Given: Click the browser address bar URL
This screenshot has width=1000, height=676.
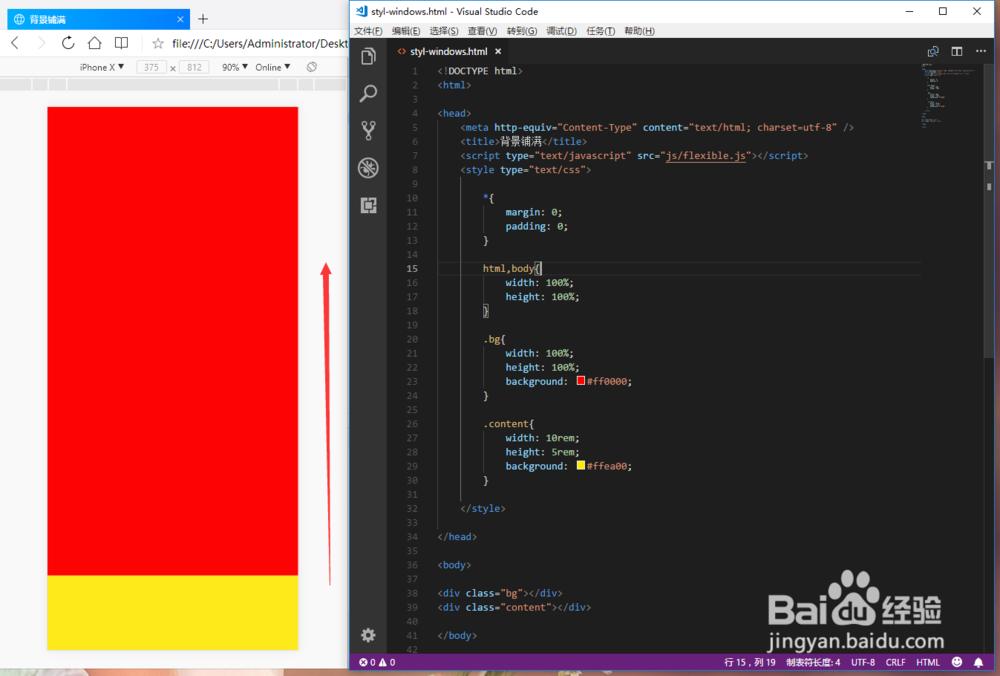Looking at the screenshot, I should coord(260,43).
